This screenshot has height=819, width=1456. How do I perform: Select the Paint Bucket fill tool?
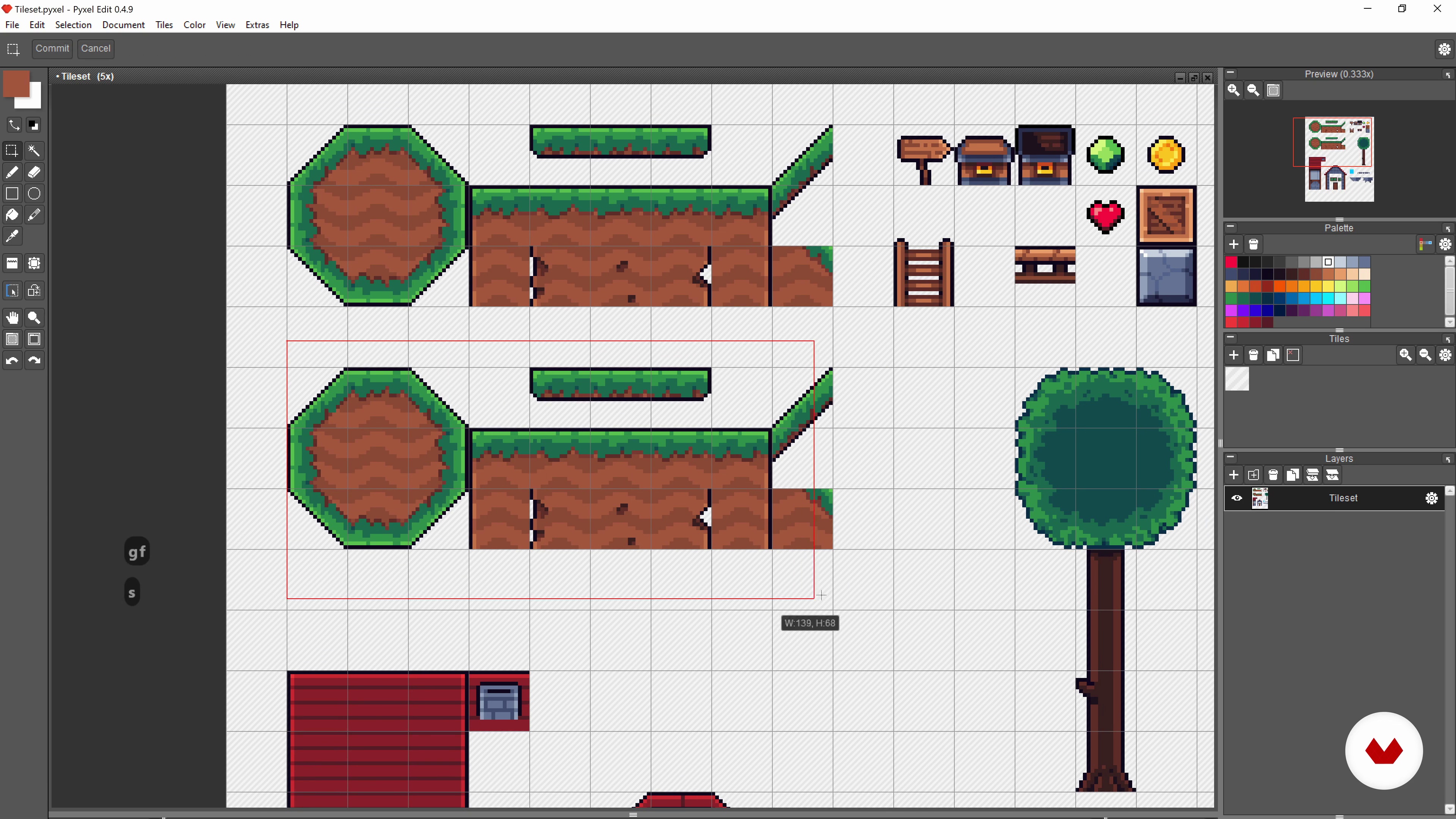[x=12, y=215]
